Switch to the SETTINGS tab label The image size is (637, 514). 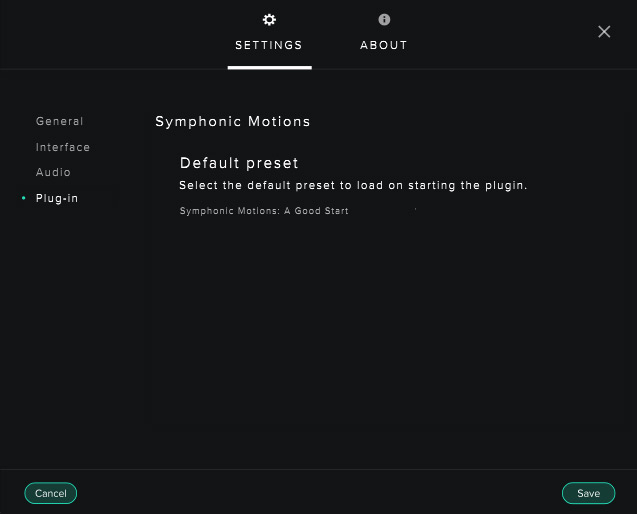pos(269,45)
